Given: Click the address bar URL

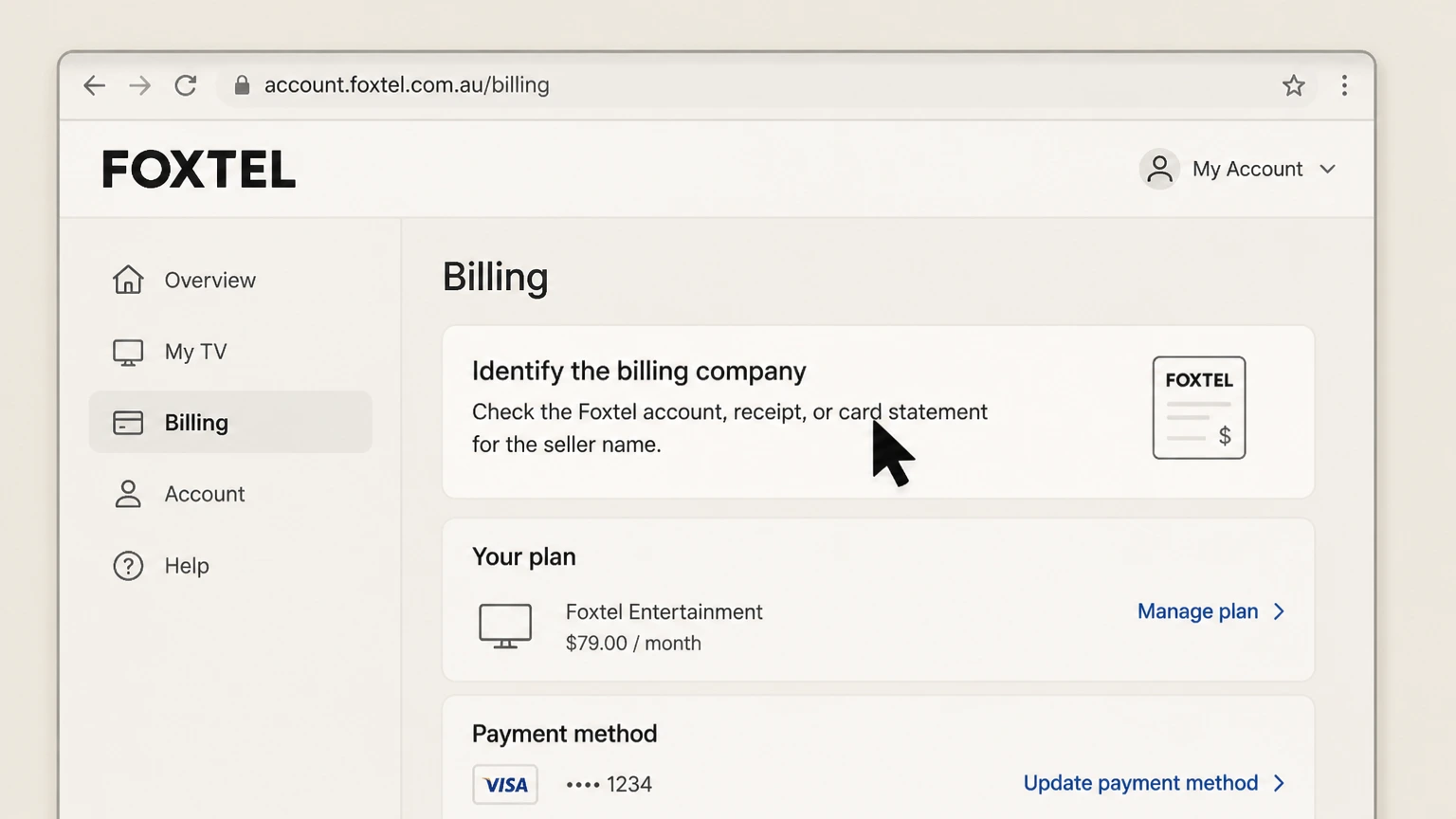Looking at the screenshot, I should [407, 85].
